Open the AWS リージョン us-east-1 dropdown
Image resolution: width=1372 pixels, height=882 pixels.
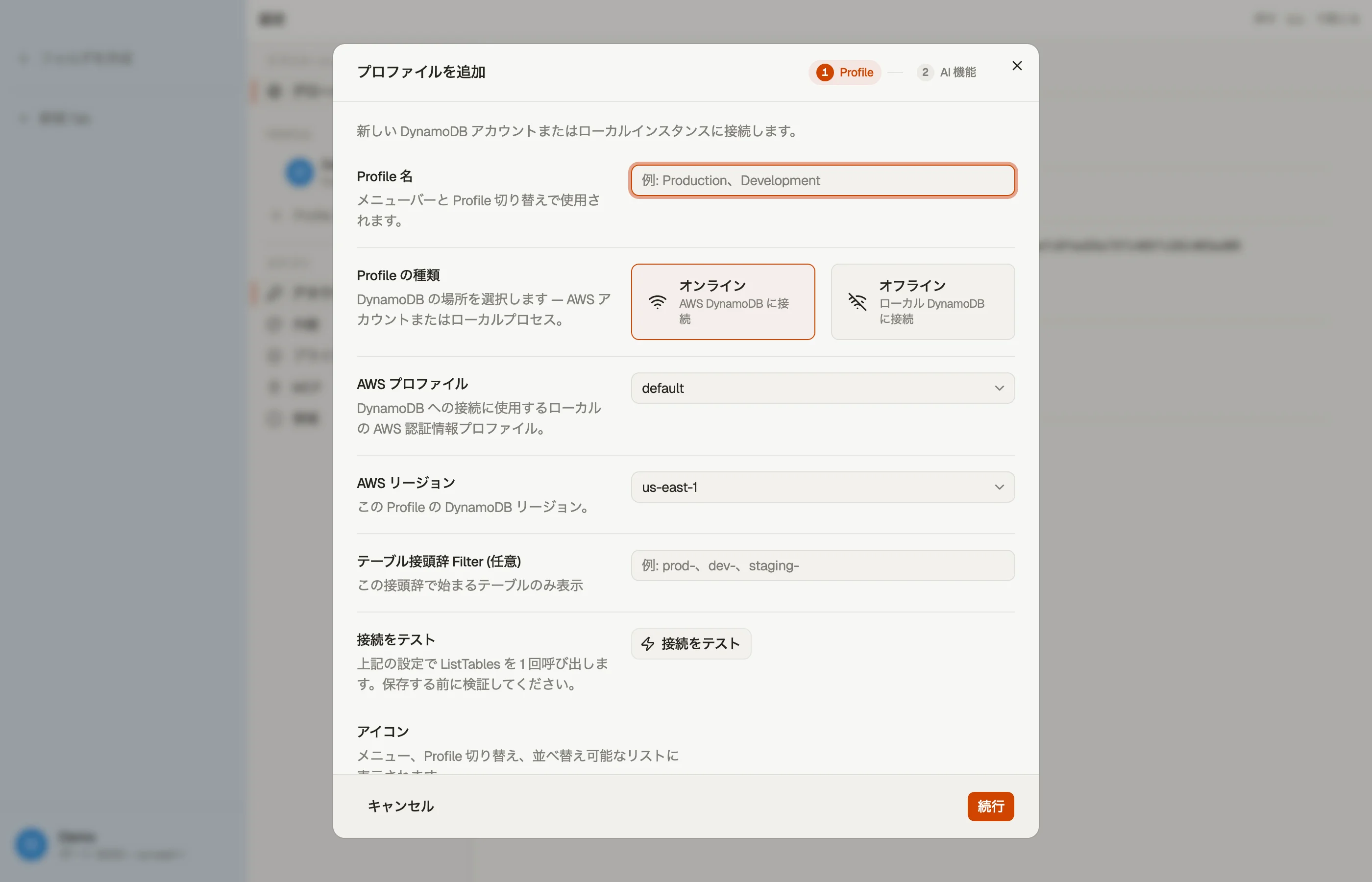click(x=822, y=488)
